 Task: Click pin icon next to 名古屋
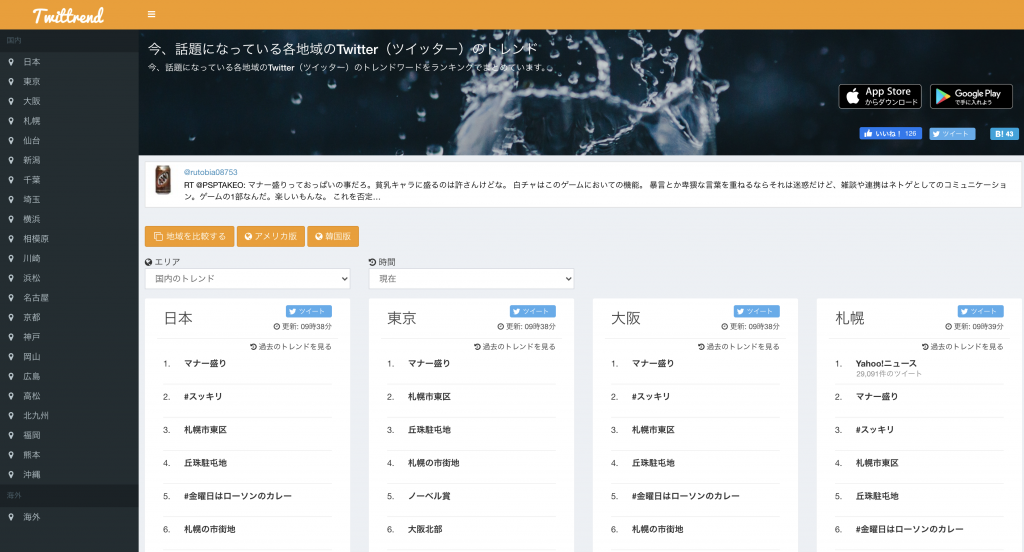pos(11,297)
